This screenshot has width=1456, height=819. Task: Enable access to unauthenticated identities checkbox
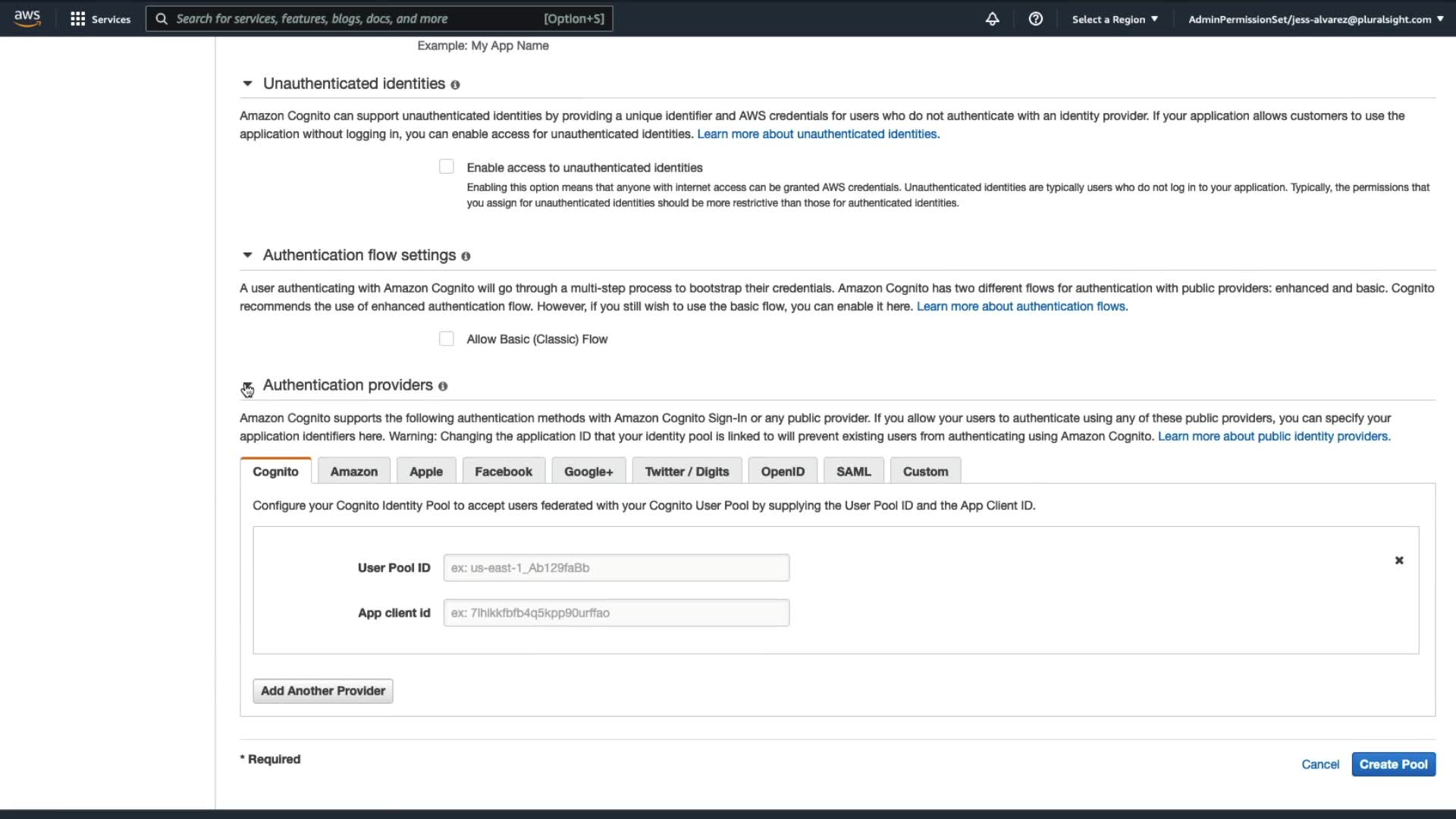coord(447,167)
